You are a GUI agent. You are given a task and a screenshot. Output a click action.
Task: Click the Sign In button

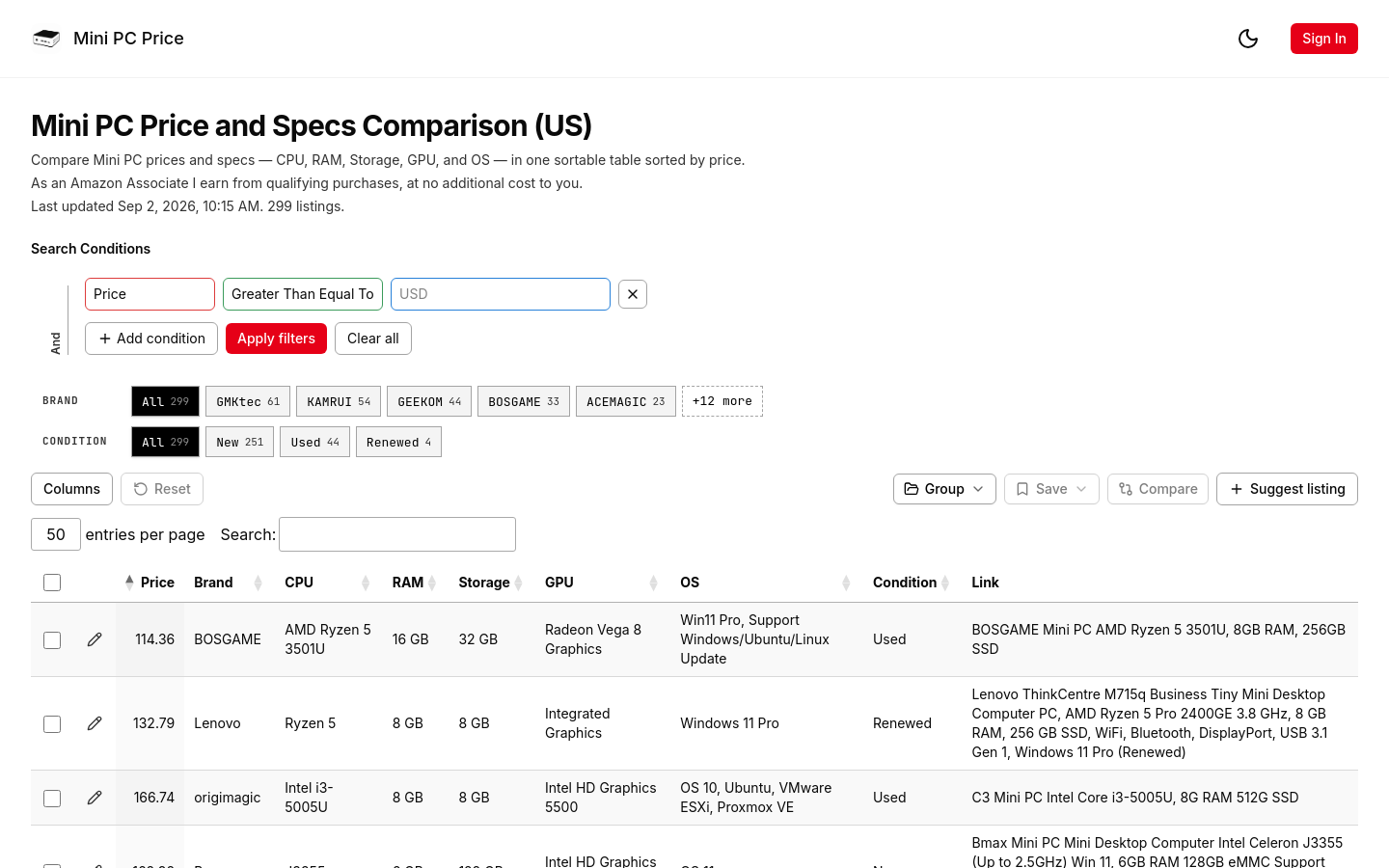(1323, 39)
